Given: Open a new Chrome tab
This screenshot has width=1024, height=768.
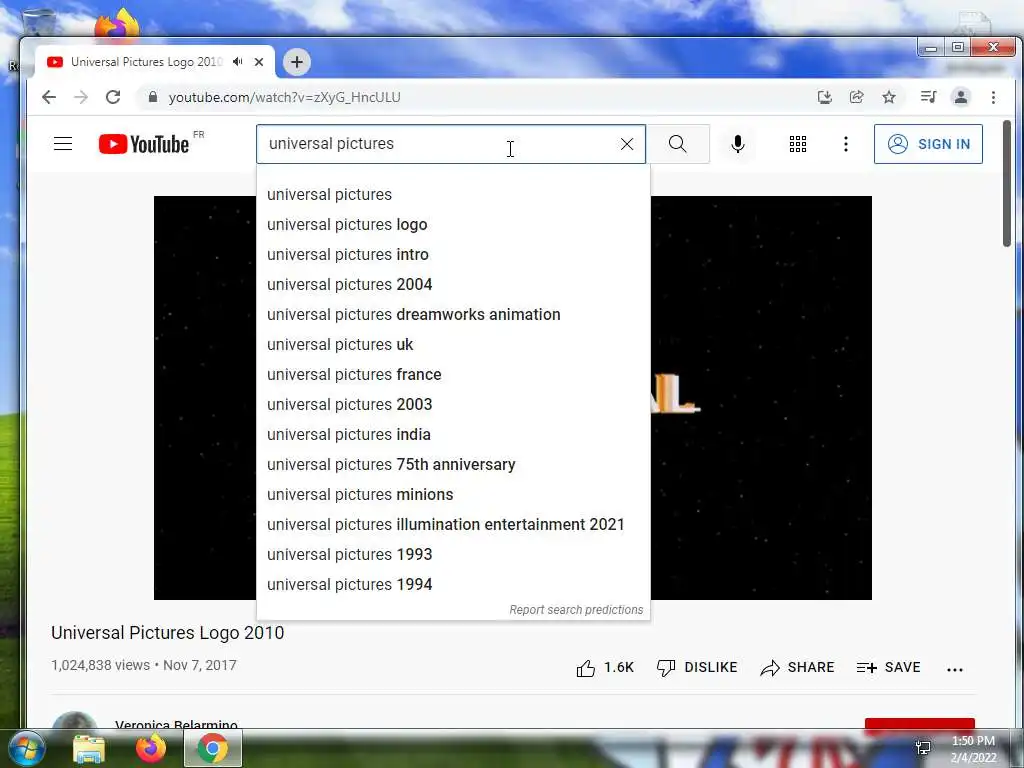Looking at the screenshot, I should pyautogui.click(x=296, y=62).
